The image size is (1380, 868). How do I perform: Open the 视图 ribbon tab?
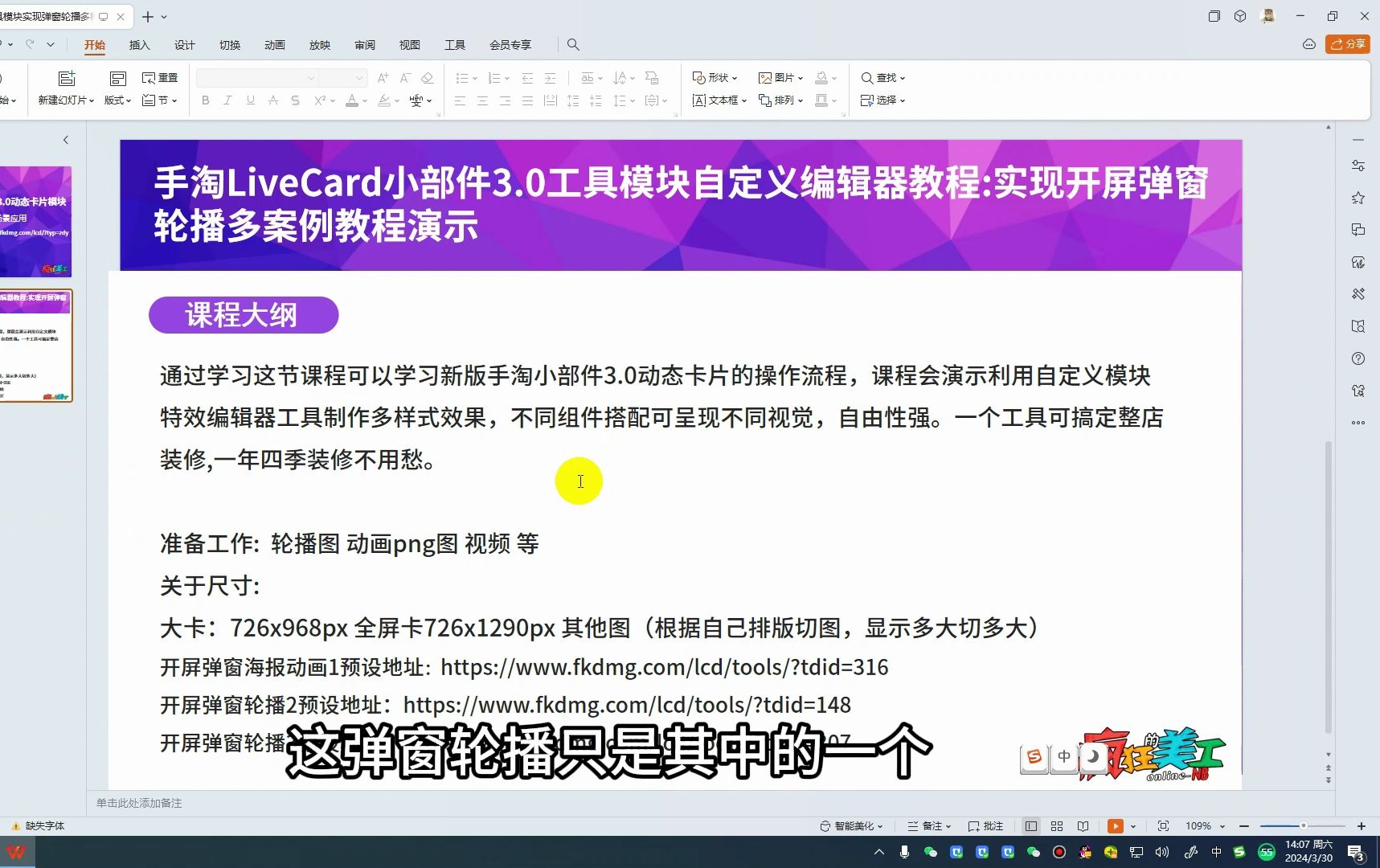409,45
